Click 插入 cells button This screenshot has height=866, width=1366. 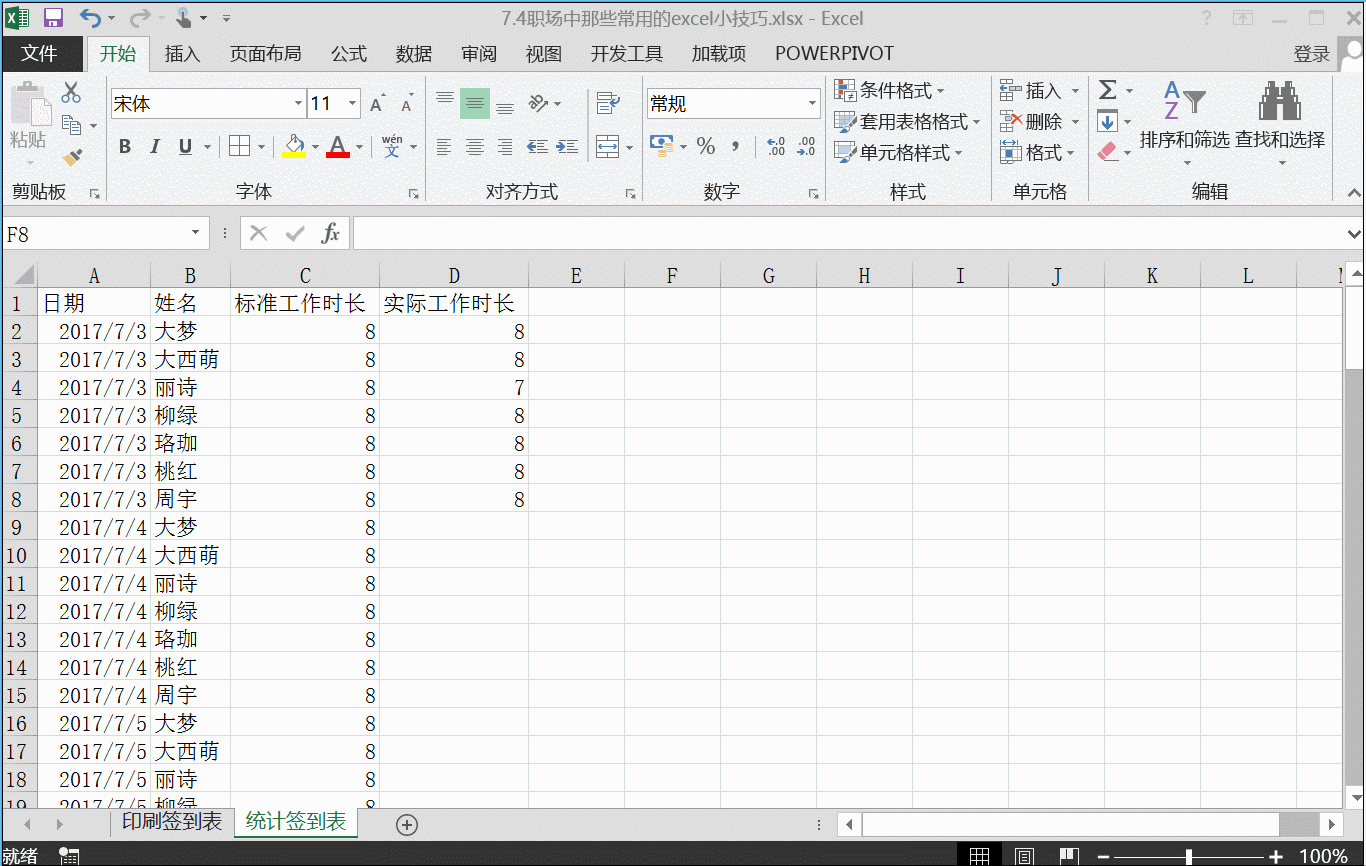1040,91
